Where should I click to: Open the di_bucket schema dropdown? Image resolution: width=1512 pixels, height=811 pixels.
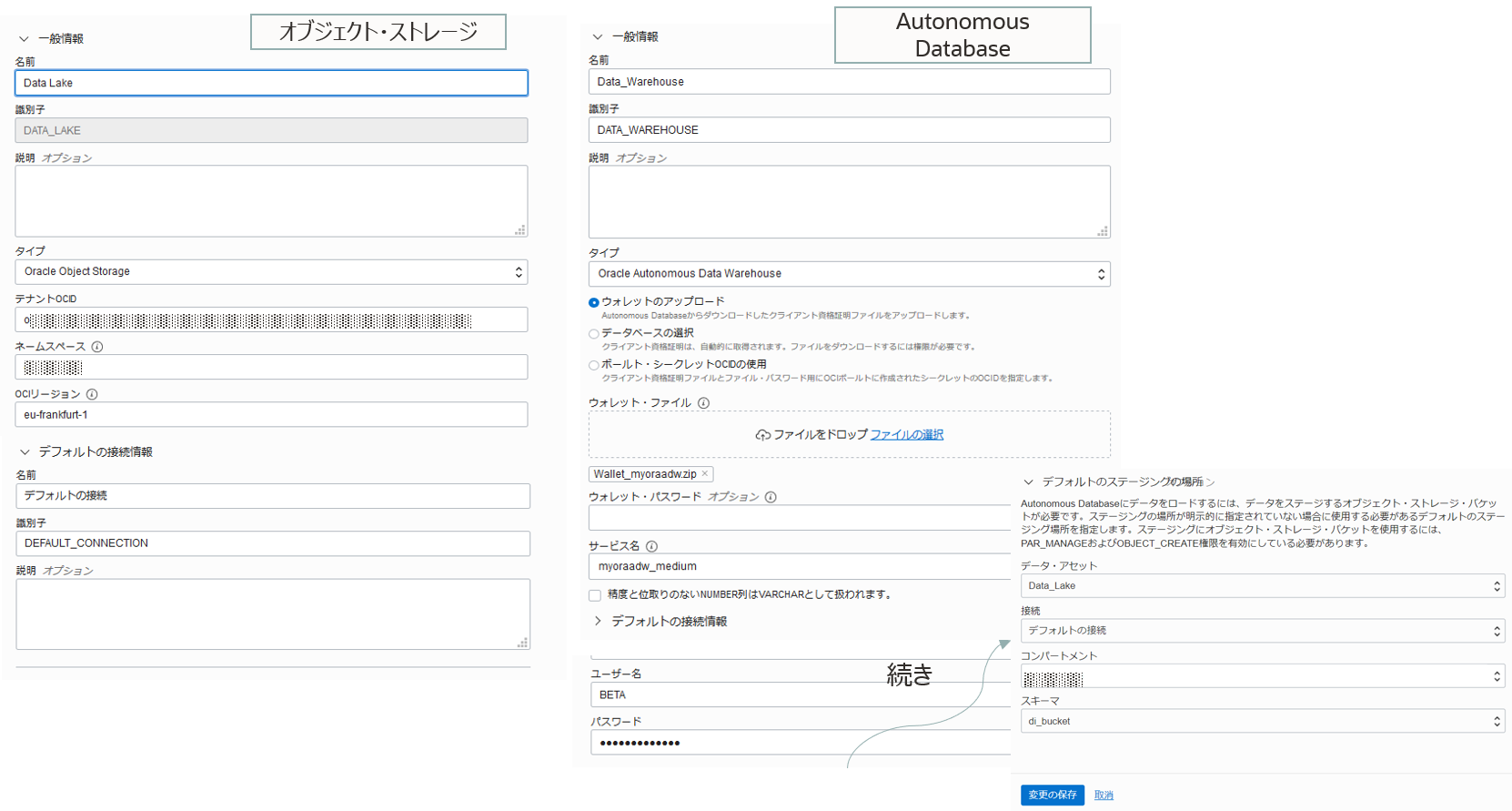(1262, 722)
